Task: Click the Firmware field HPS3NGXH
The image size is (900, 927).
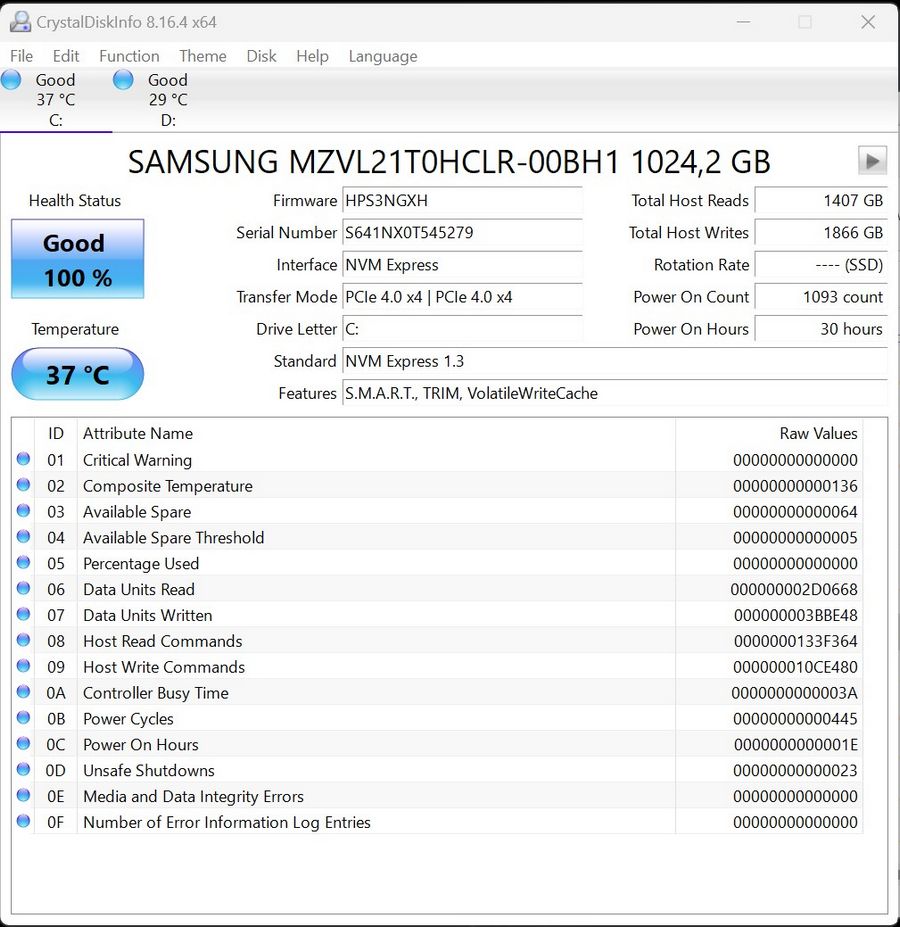Action: pos(462,200)
